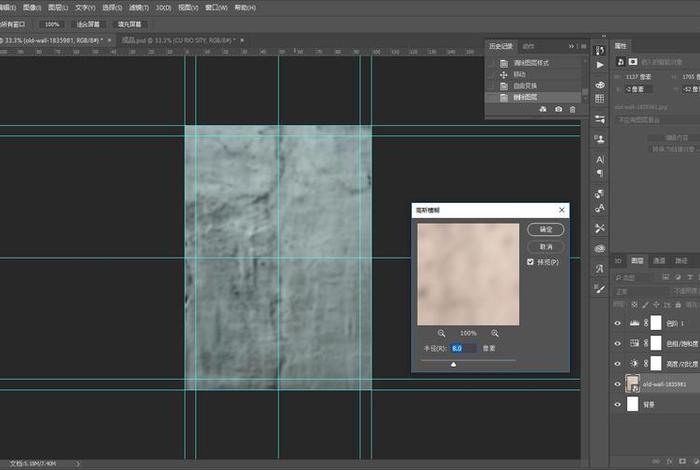Open the layer filter type dropdown
Image resolution: width=700 pixels, height=470 pixels.
tap(634, 278)
